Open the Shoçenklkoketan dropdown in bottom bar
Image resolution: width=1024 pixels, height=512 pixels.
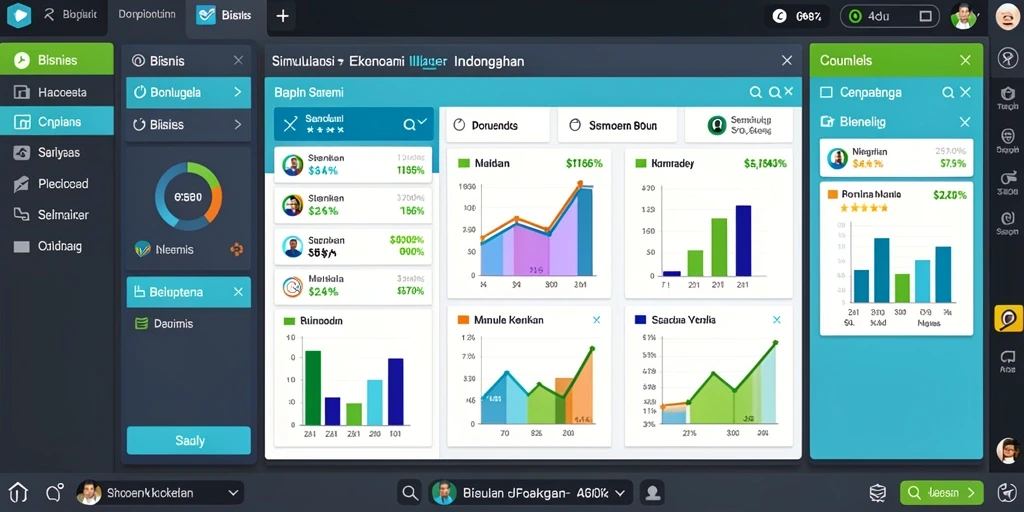point(160,492)
